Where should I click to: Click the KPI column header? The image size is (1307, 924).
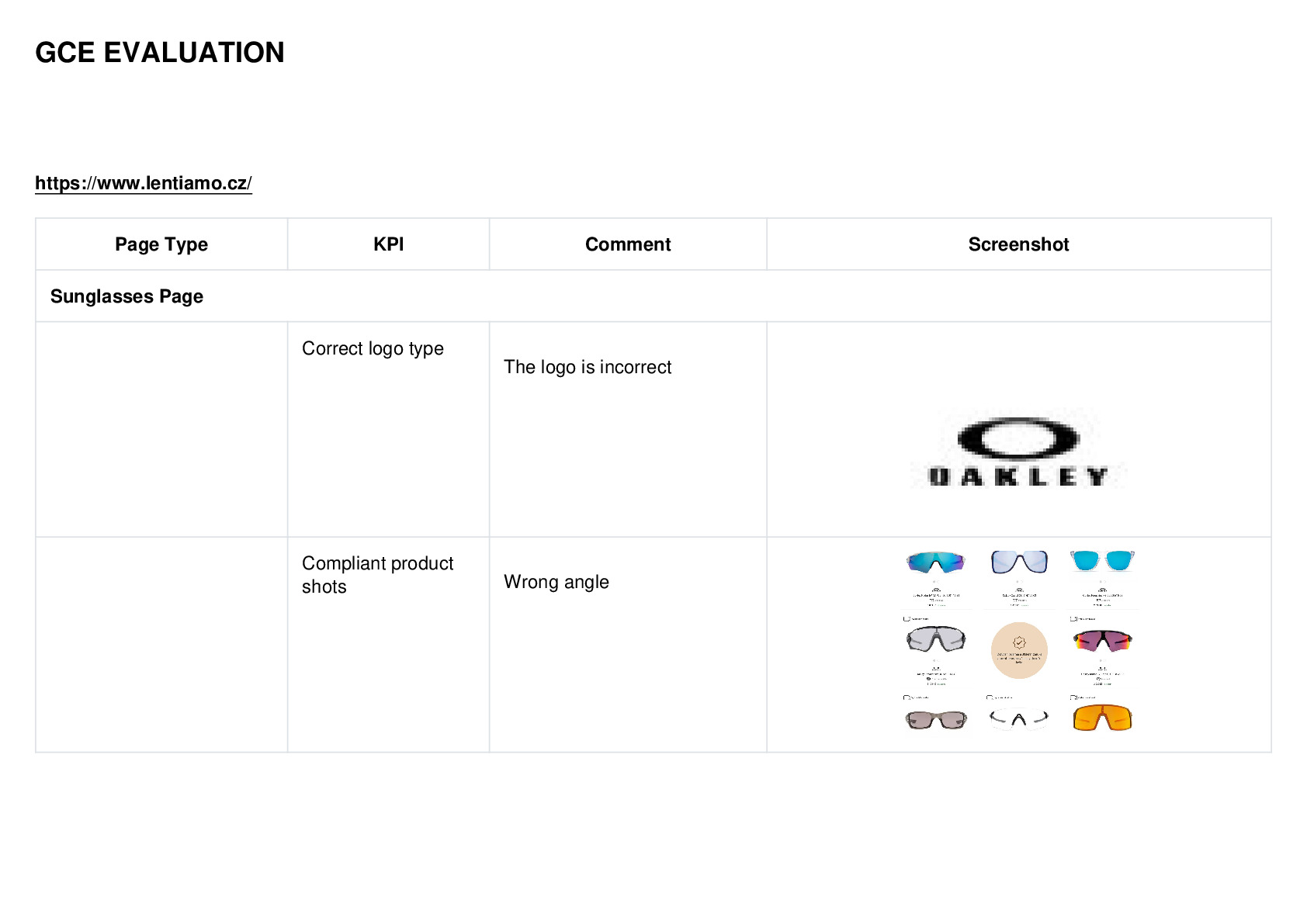(x=388, y=244)
